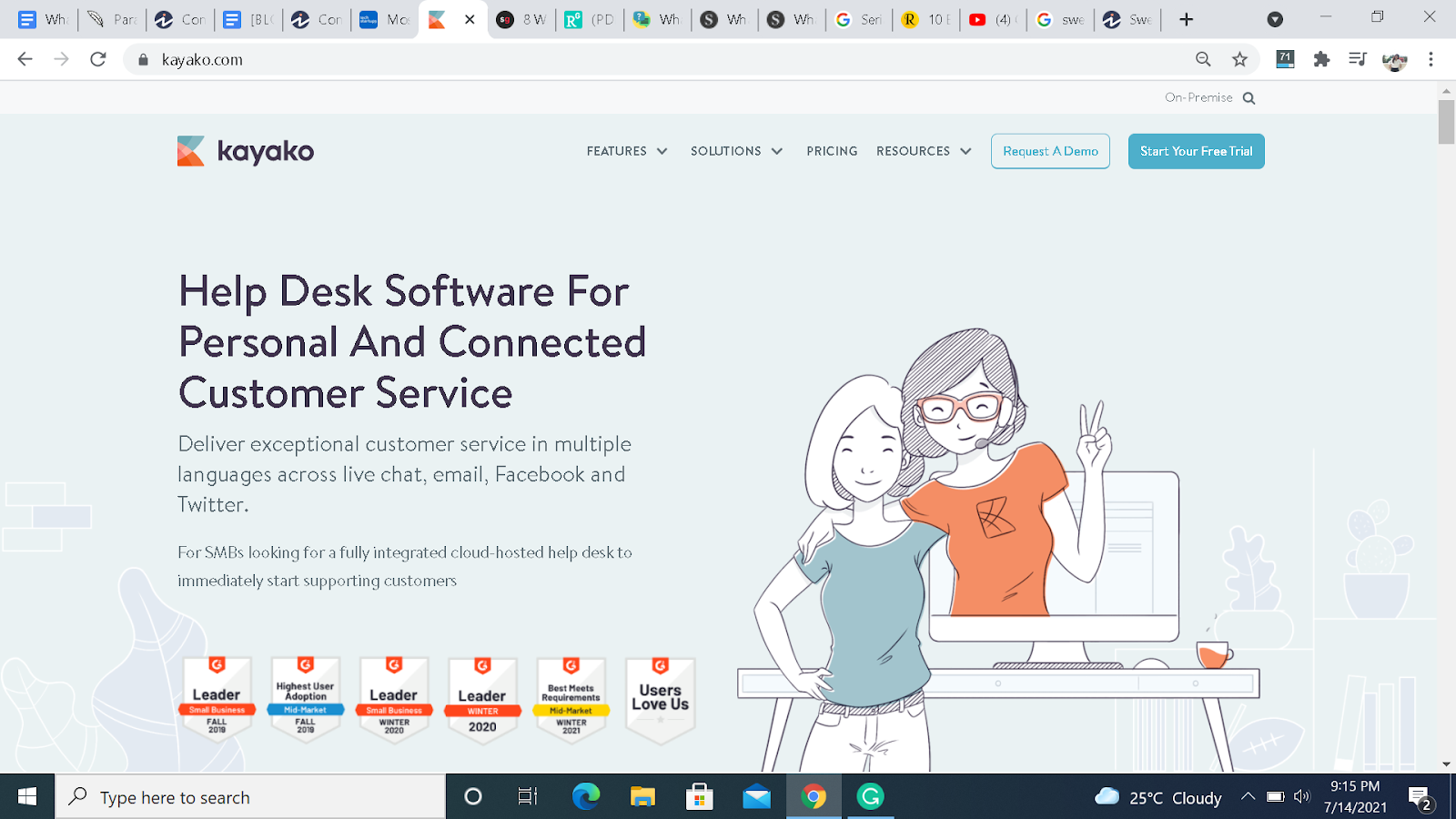Click the Highest User Adoption badge
The height and width of the screenshot is (819, 1456).
(x=306, y=699)
